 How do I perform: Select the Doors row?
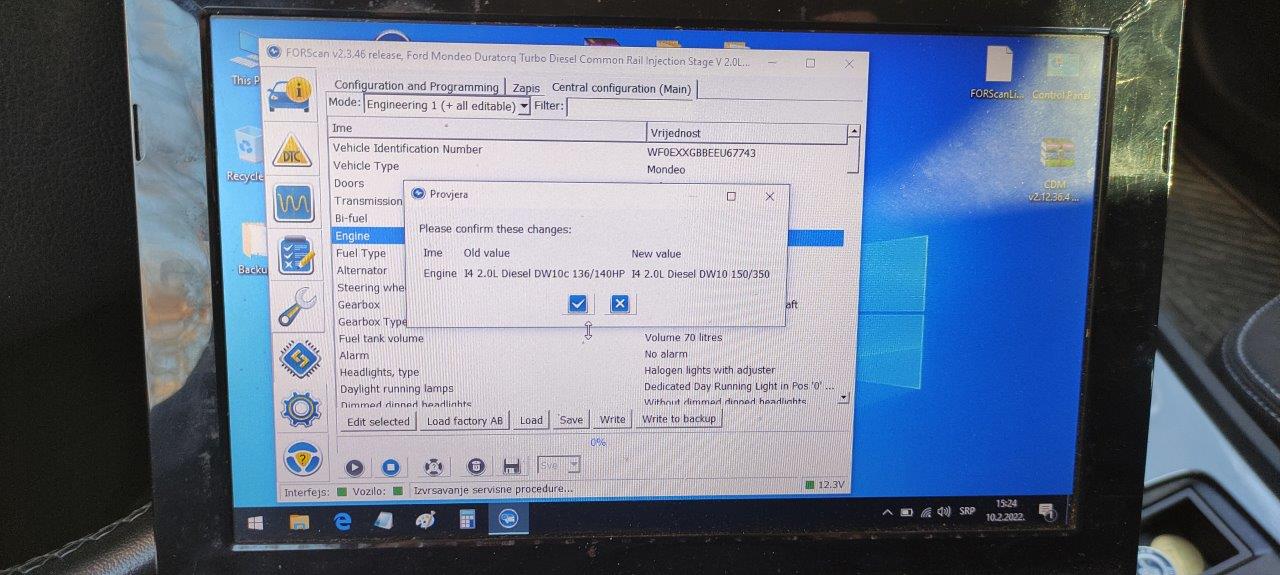click(368, 184)
